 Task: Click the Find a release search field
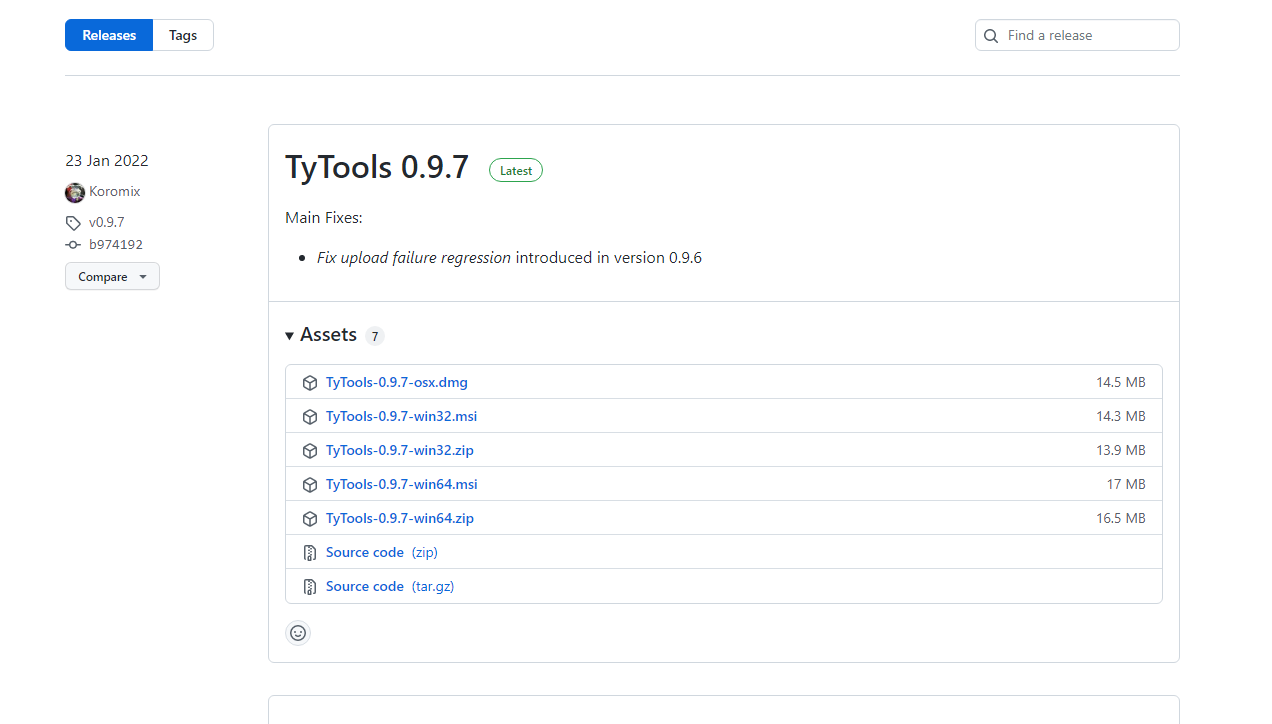pyautogui.click(x=1077, y=35)
